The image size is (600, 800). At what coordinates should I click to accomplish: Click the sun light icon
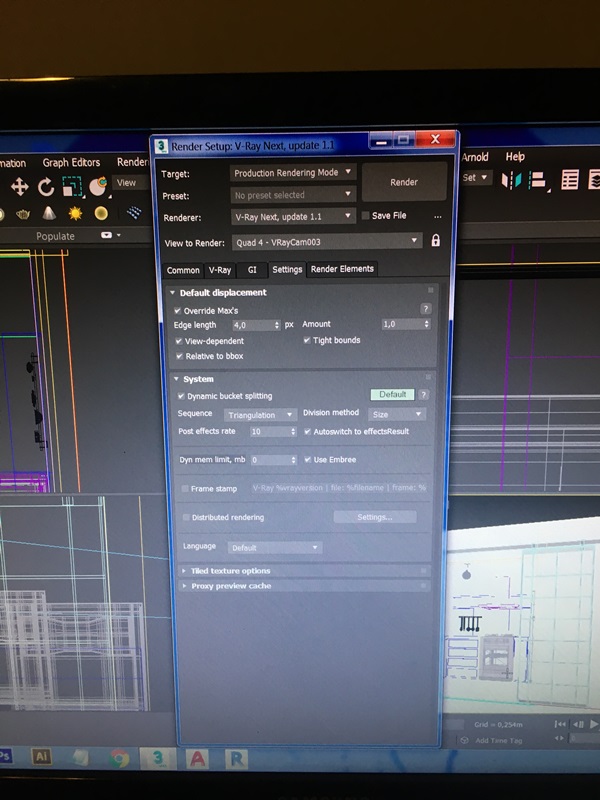click(76, 213)
